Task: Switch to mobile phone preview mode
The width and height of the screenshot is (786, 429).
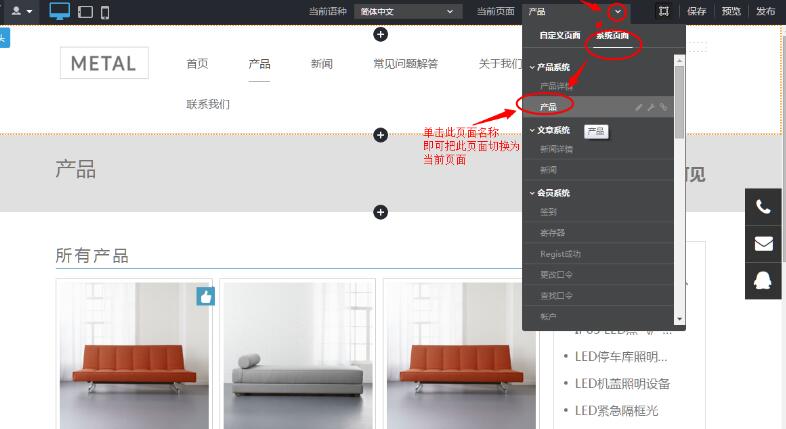Action: [105, 12]
